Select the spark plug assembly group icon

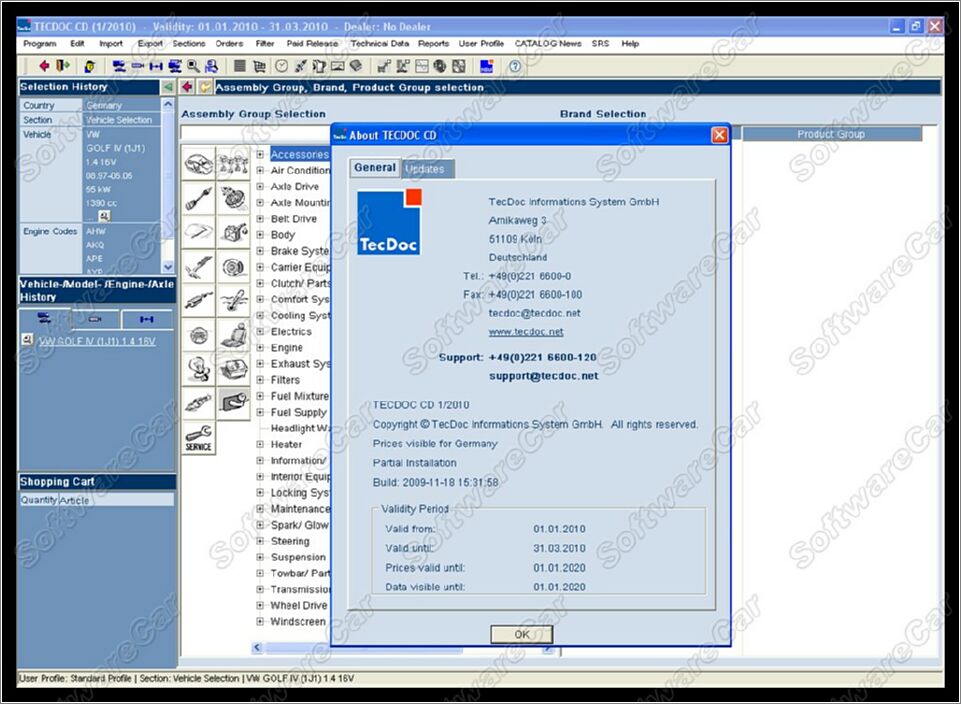coord(199,404)
